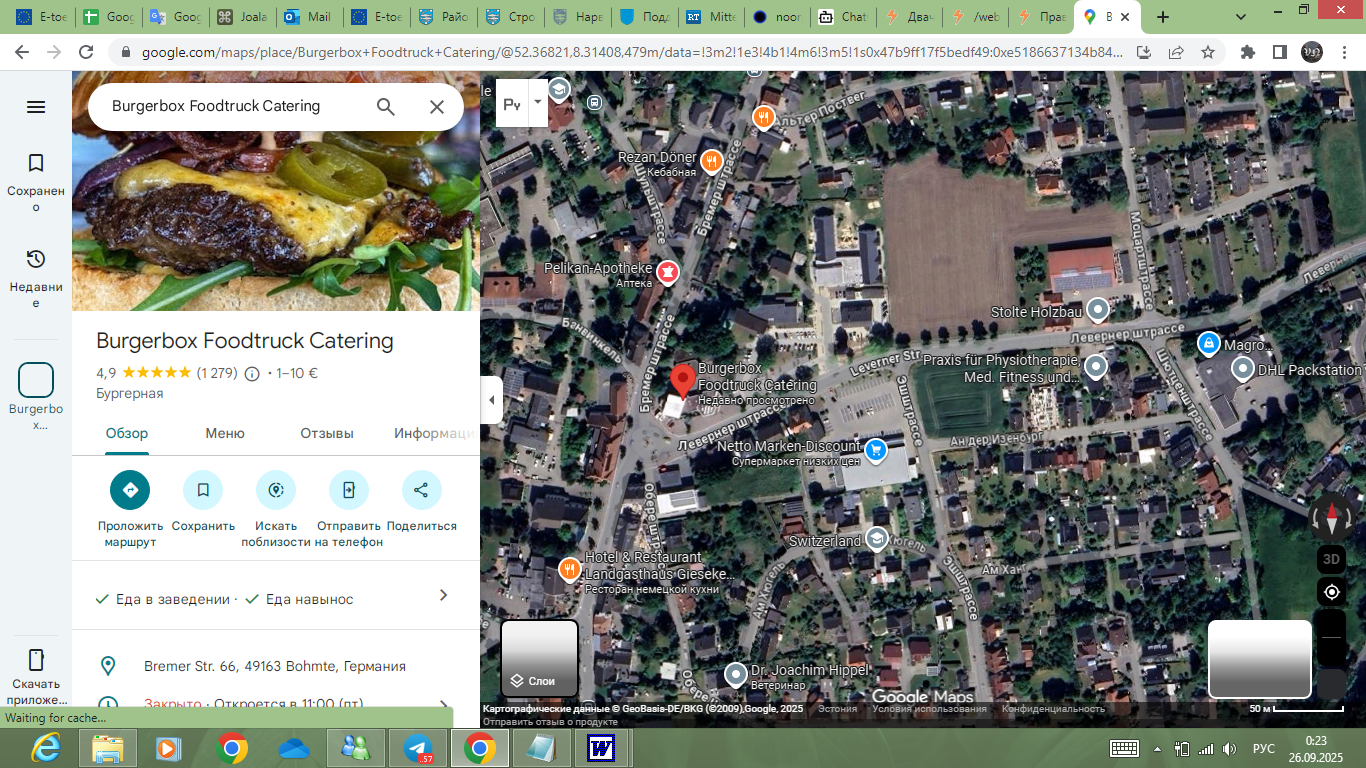Click the Switzerland school marker

[877, 540]
